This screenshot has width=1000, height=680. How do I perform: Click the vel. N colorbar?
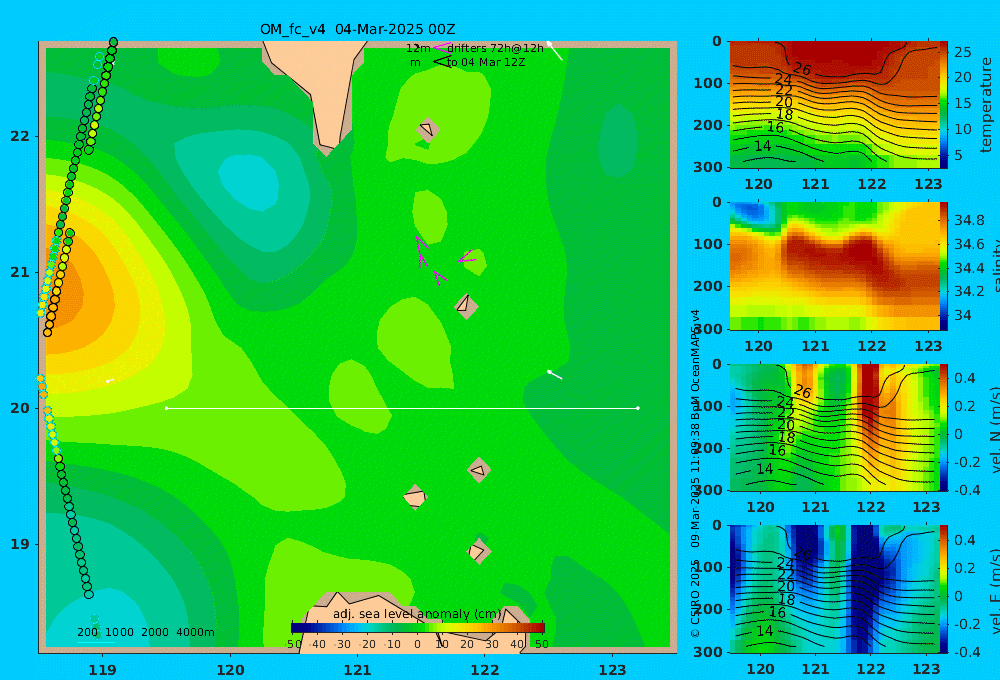pyautogui.click(x=944, y=427)
